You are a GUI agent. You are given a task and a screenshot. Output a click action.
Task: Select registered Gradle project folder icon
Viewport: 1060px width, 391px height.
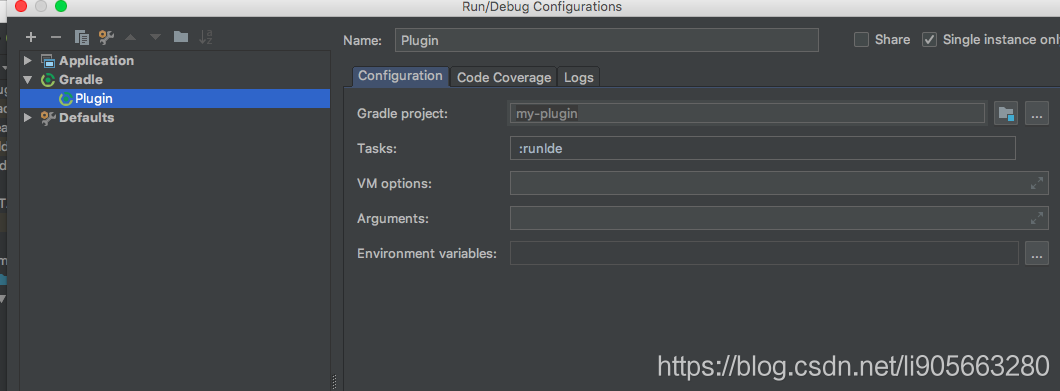tap(1005, 113)
